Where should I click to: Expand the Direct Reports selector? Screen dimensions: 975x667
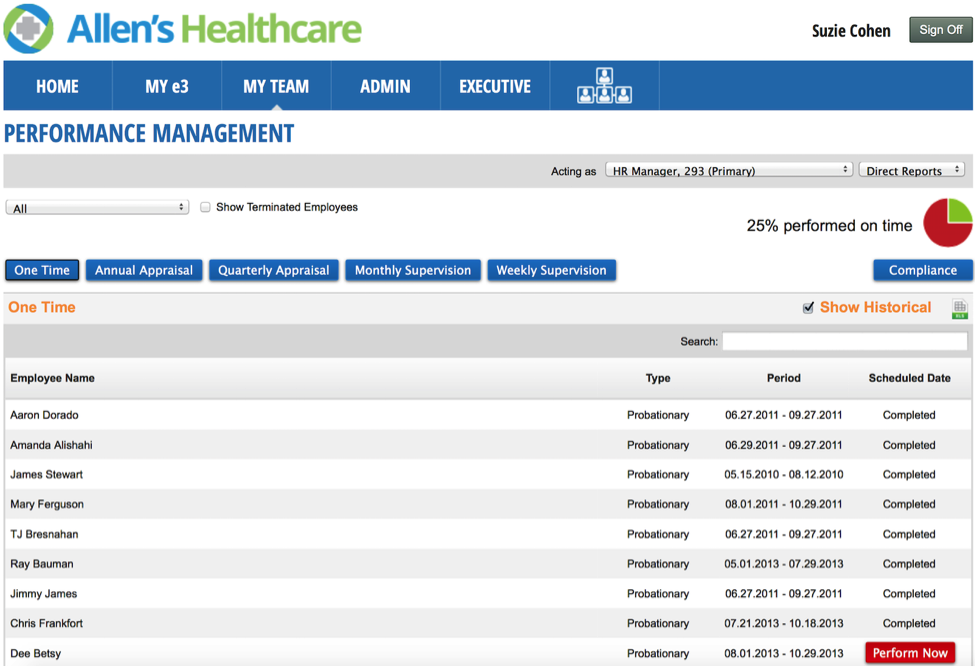(911, 169)
